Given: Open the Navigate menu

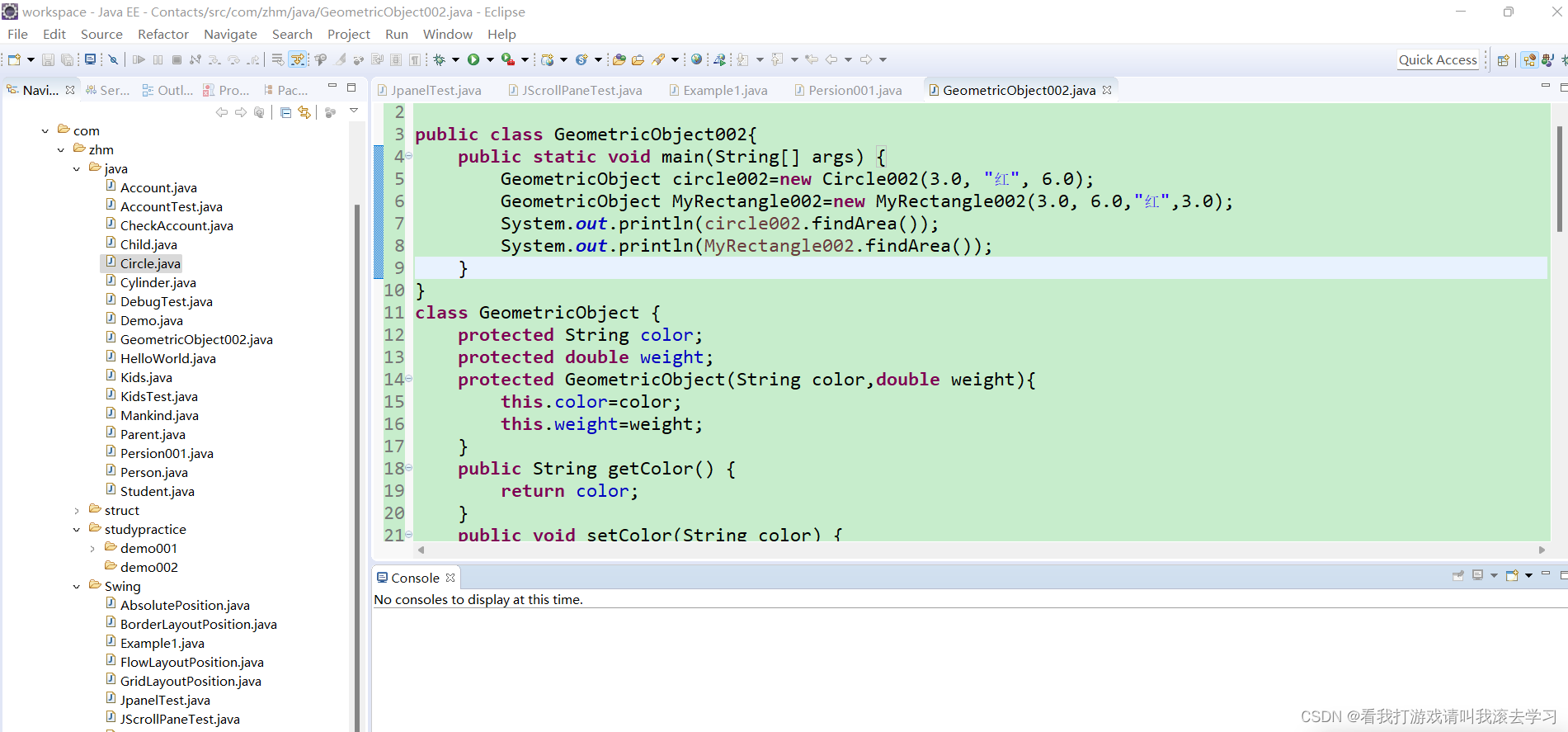Looking at the screenshot, I should 230,34.
